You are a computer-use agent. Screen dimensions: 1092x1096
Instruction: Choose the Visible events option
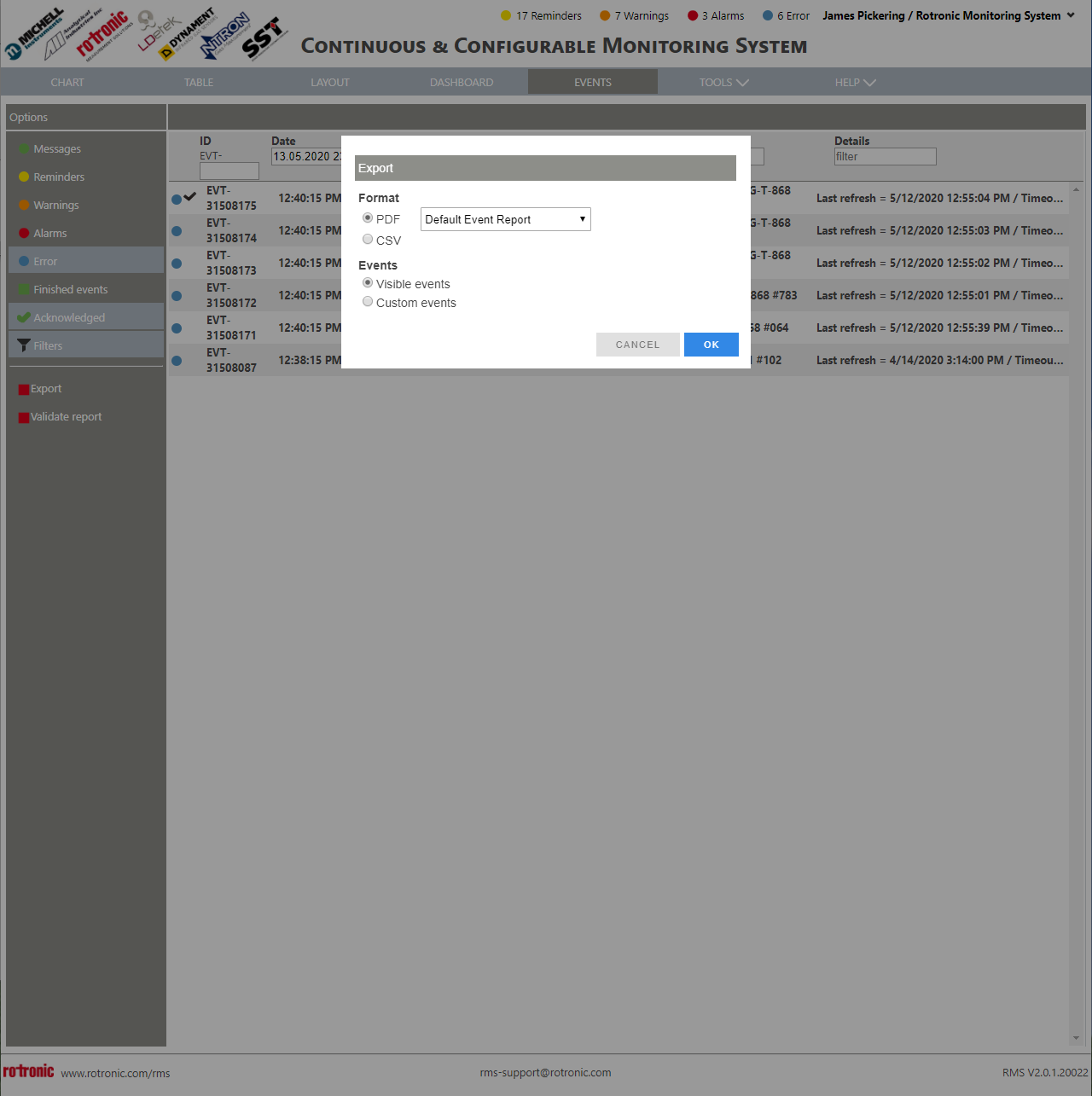pos(368,283)
